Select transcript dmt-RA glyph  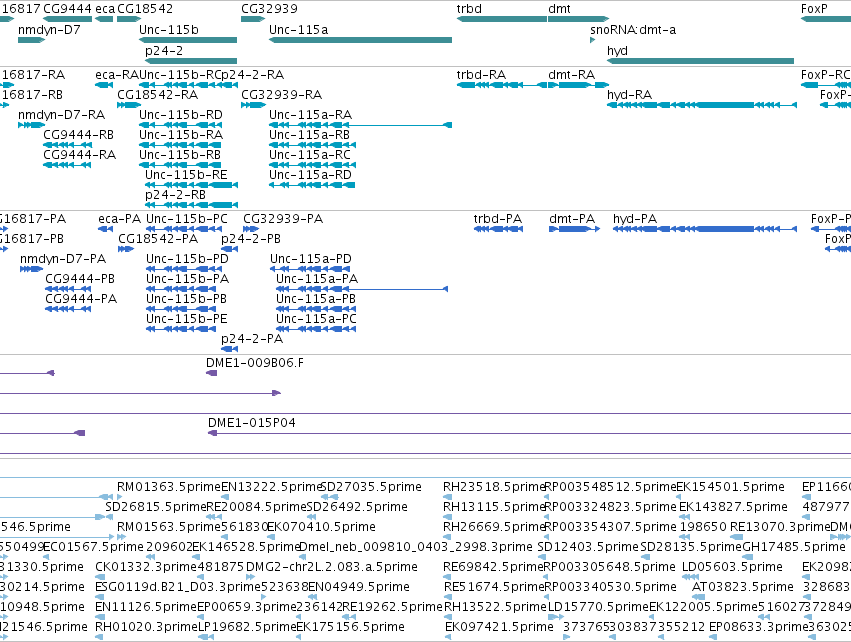pyautogui.click(x=579, y=85)
